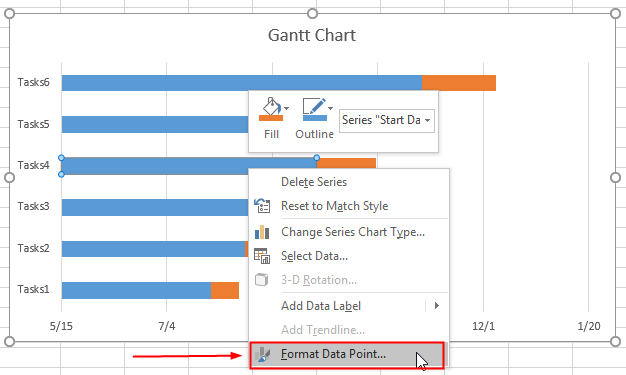Image resolution: width=626 pixels, height=375 pixels.
Task: Select the orange Tasks6 bar segment
Action: point(459,83)
